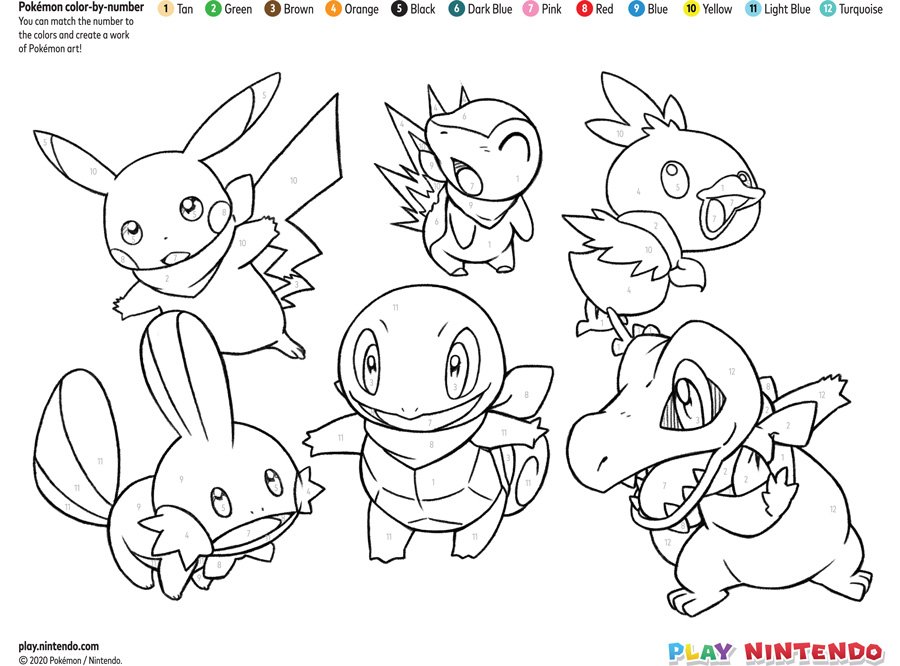900x666 pixels.
Task: Select the Cyndaquil drawing
Action: click(459, 180)
